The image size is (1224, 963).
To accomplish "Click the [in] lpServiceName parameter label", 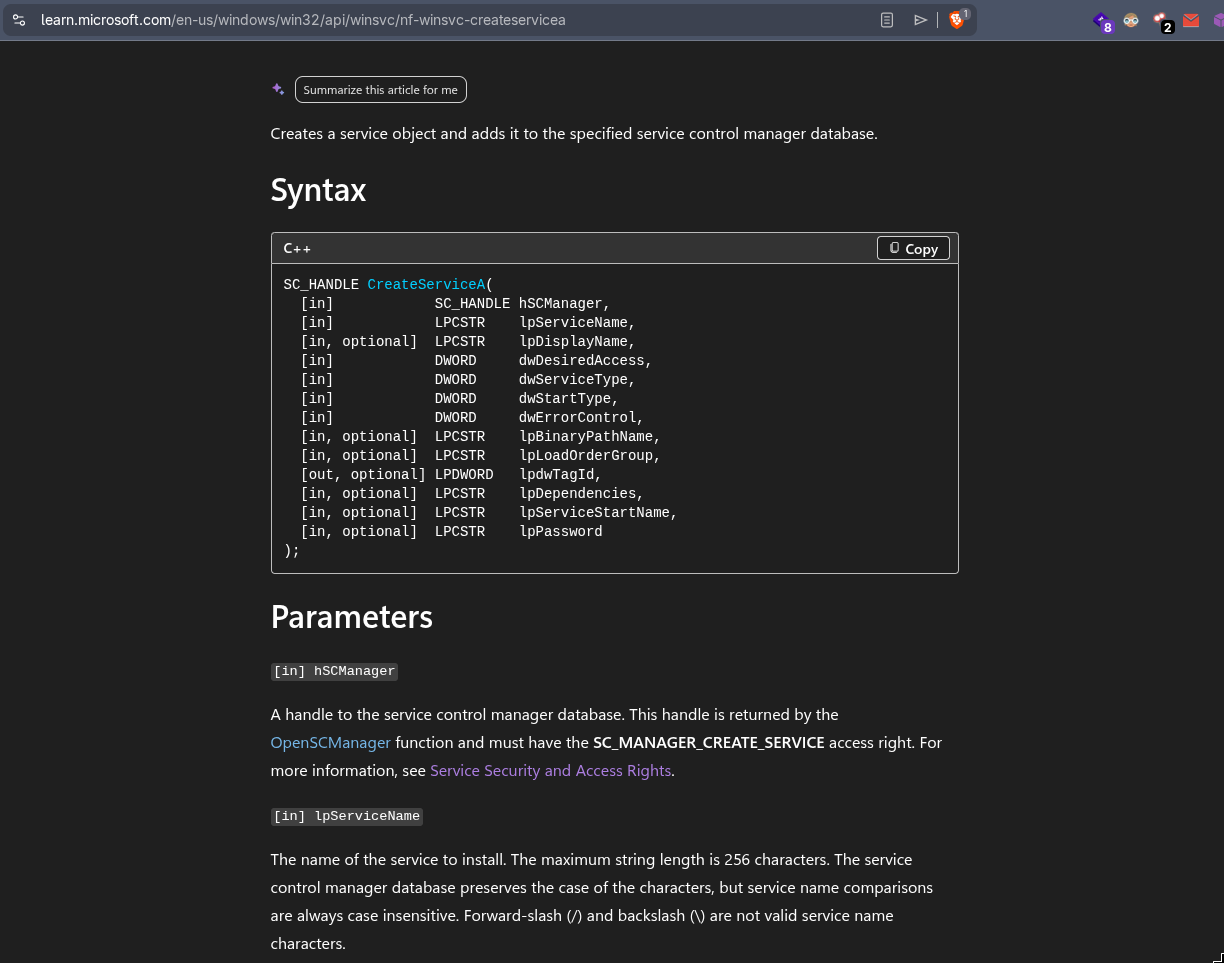I will pos(347,816).
